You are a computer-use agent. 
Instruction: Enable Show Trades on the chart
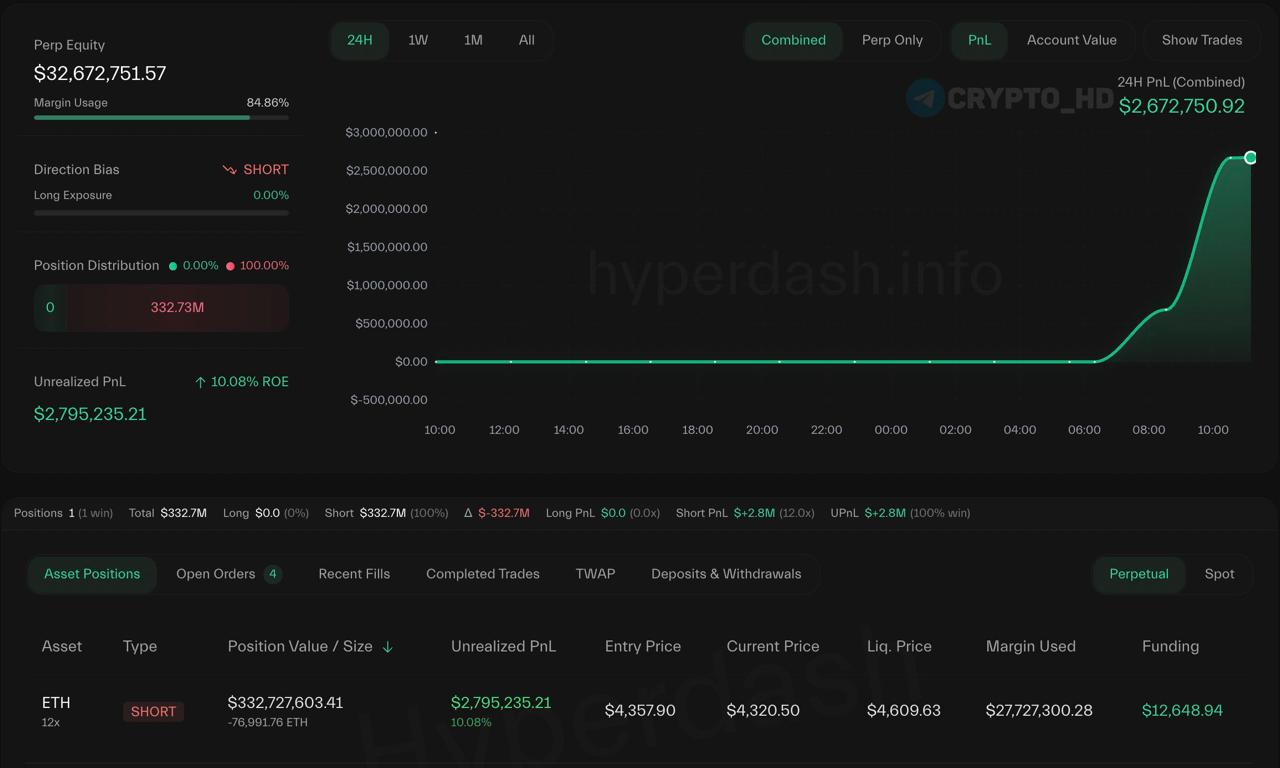pos(1201,40)
